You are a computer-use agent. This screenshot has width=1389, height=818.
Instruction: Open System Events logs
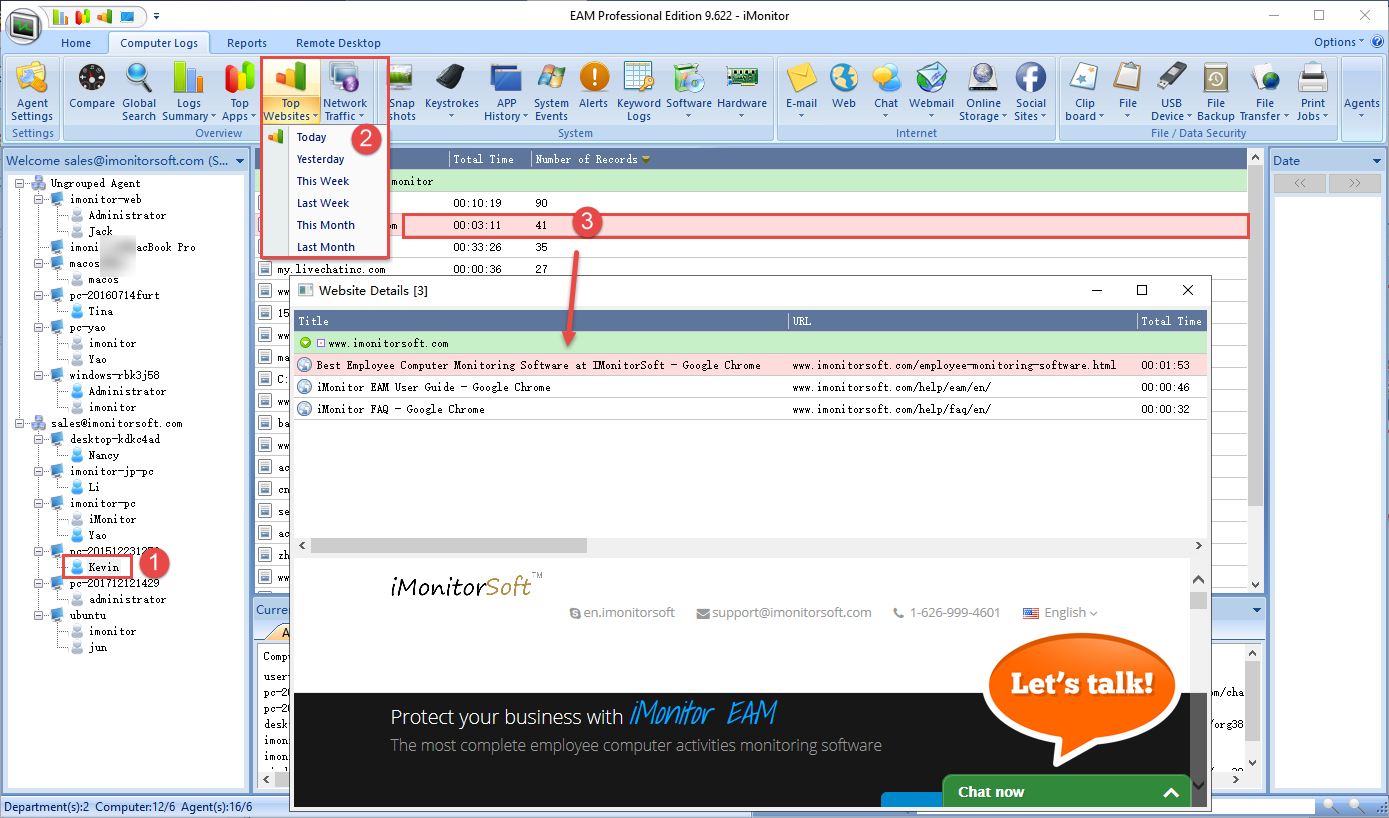click(551, 91)
